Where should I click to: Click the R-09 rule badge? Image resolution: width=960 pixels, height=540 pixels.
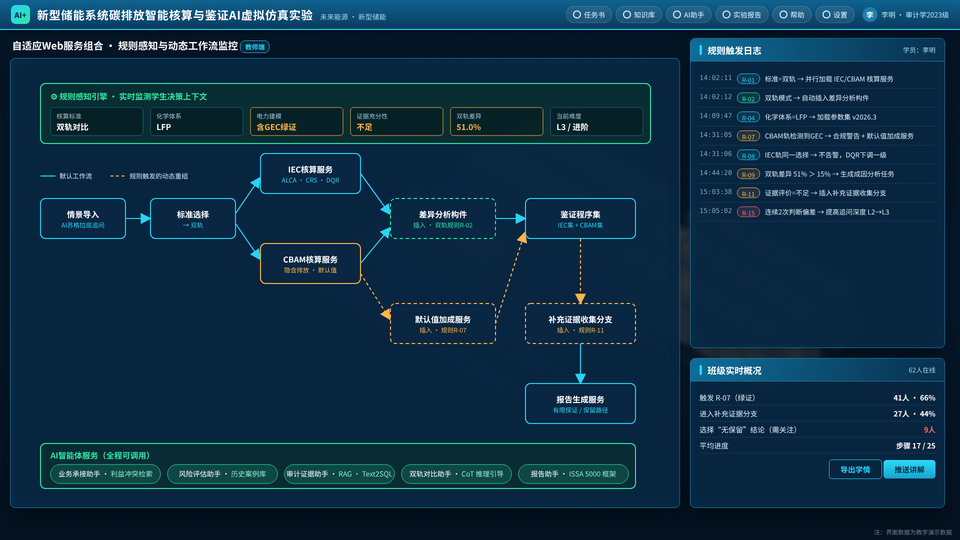748,174
